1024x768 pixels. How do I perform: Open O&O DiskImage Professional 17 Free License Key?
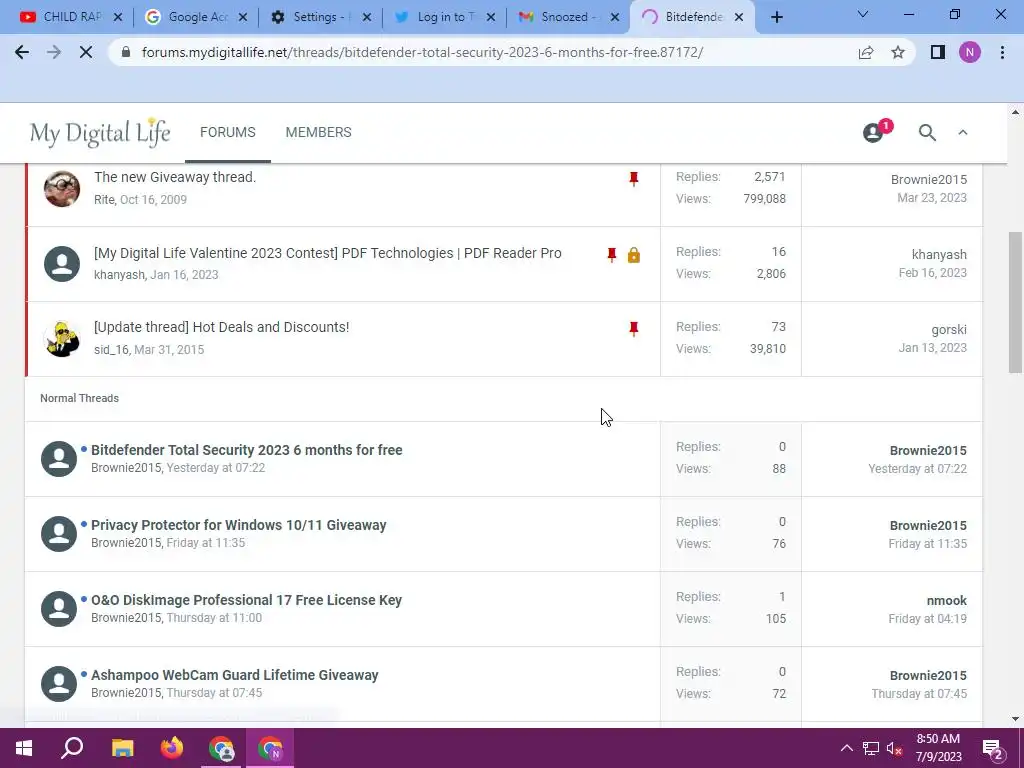pyautogui.click(x=246, y=600)
